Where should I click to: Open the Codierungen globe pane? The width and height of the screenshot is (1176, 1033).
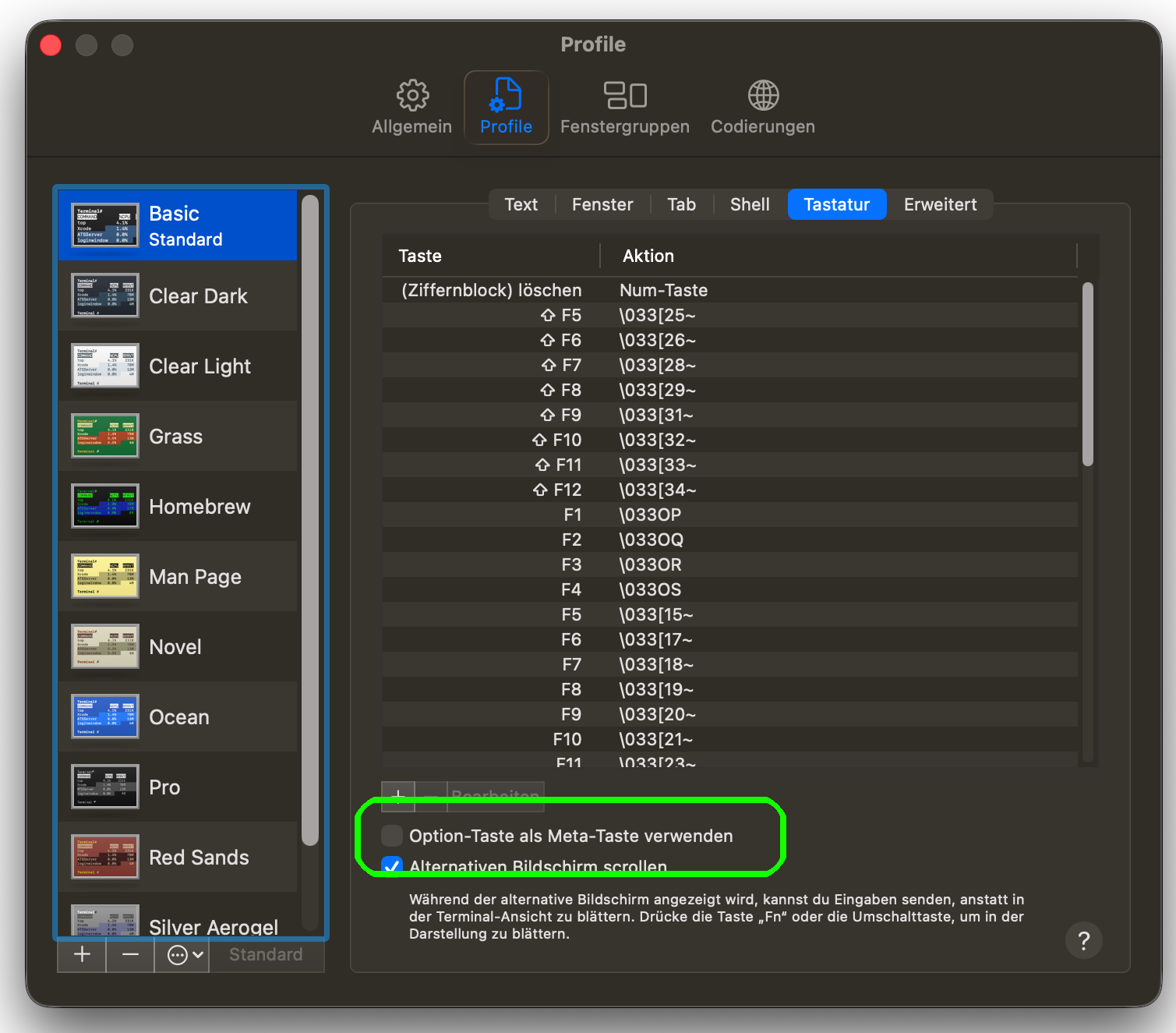coord(763,108)
